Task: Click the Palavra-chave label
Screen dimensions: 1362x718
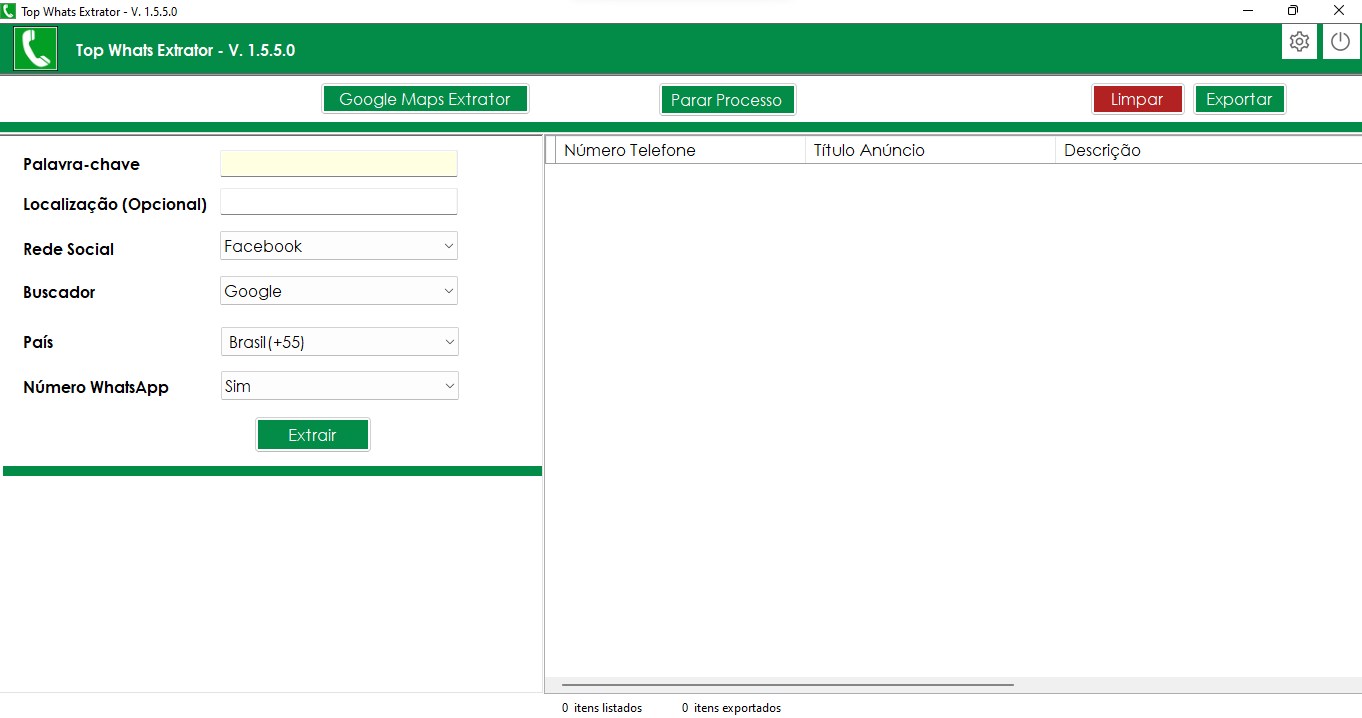Action: [81, 164]
